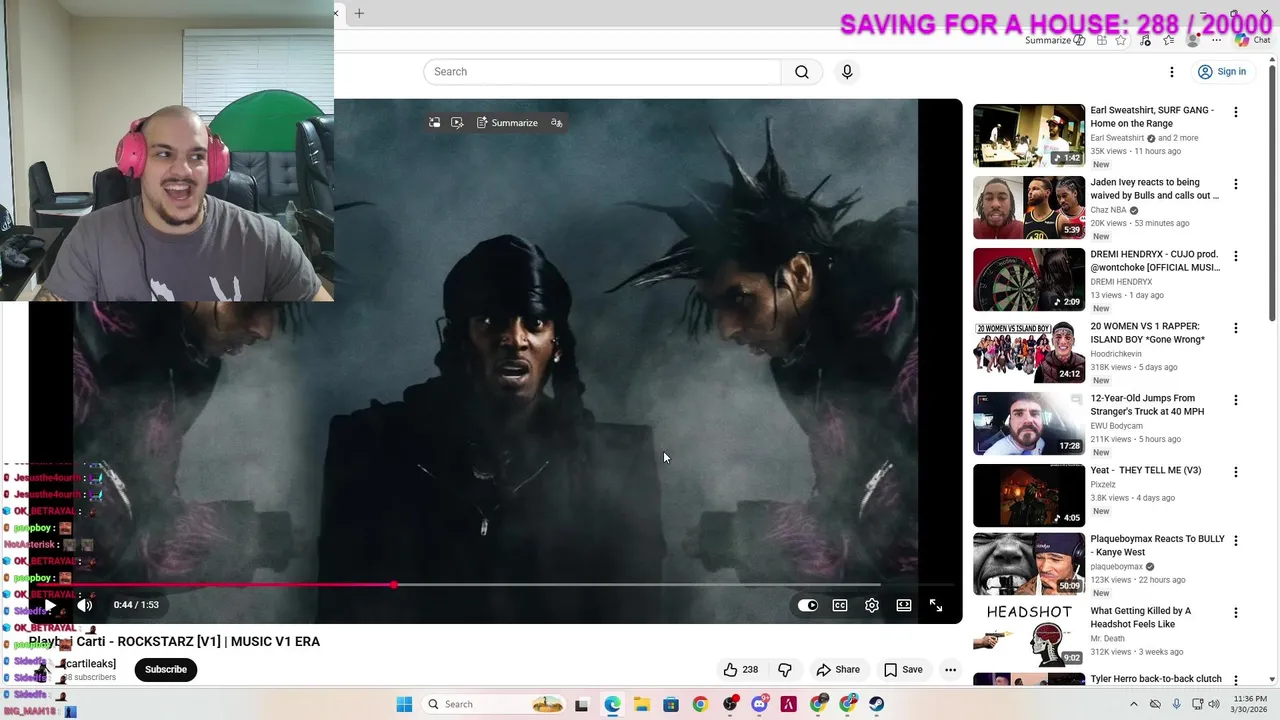Toggle the autoplay switch in the player

807,605
